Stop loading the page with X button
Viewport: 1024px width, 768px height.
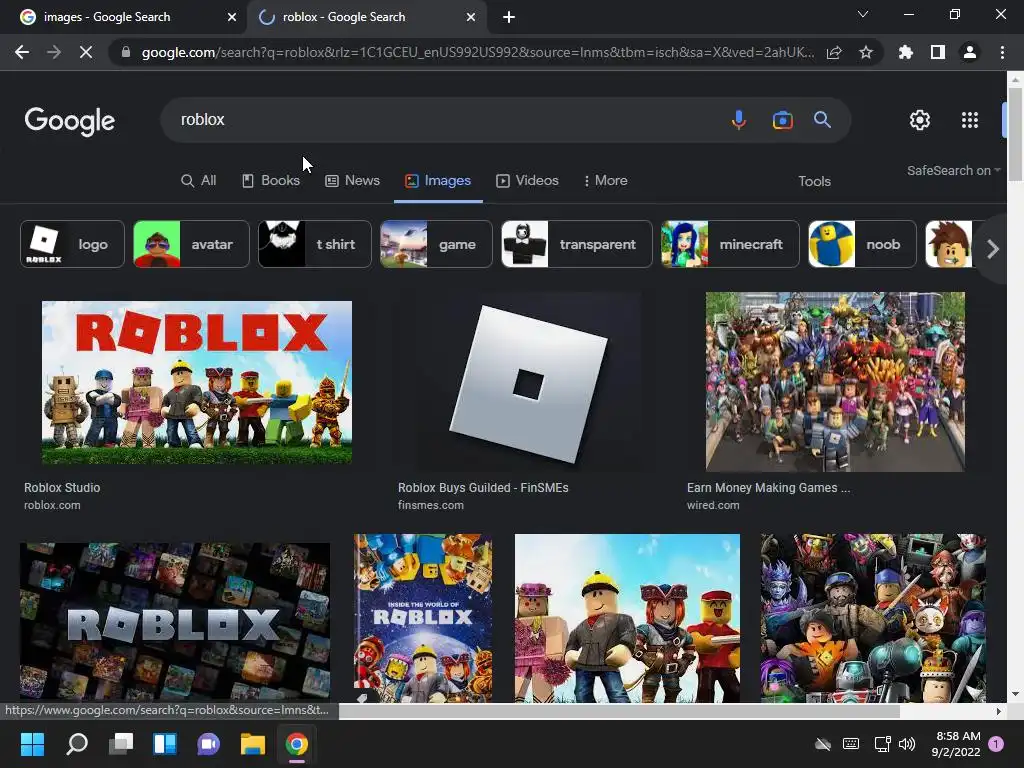coord(86,52)
